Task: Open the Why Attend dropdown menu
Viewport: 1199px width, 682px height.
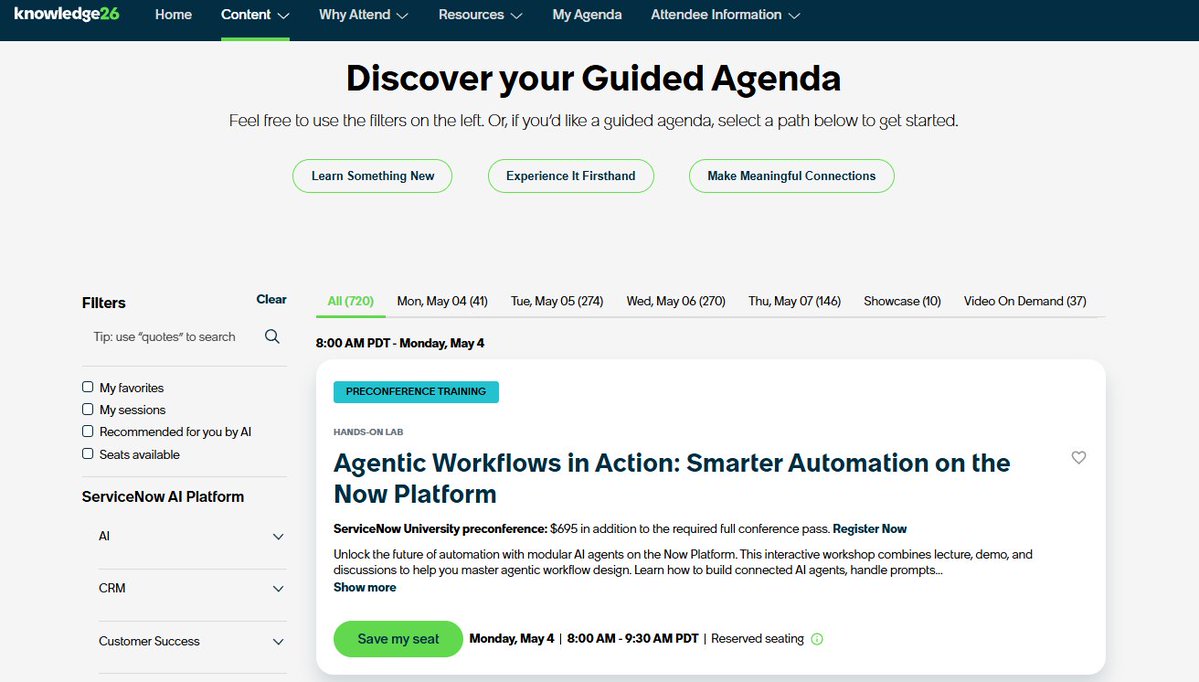Action: 363,15
